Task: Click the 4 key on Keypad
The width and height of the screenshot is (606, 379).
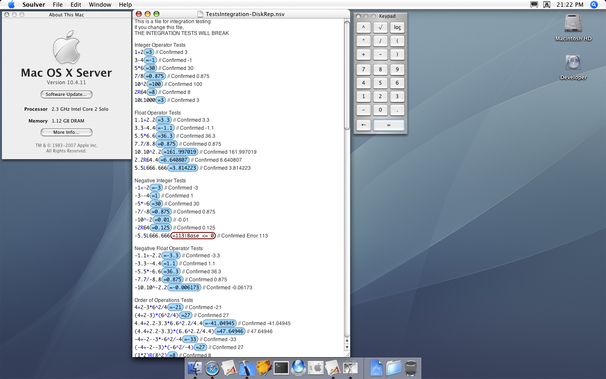Action: pos(363,83)
